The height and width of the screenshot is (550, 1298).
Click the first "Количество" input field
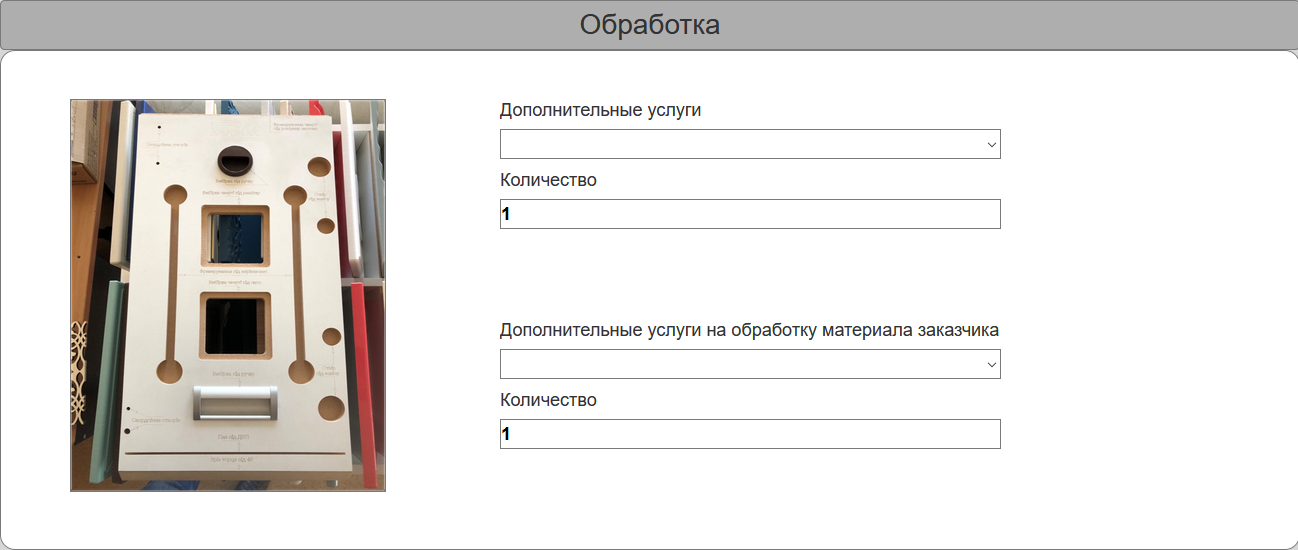[x=749, y=214]
